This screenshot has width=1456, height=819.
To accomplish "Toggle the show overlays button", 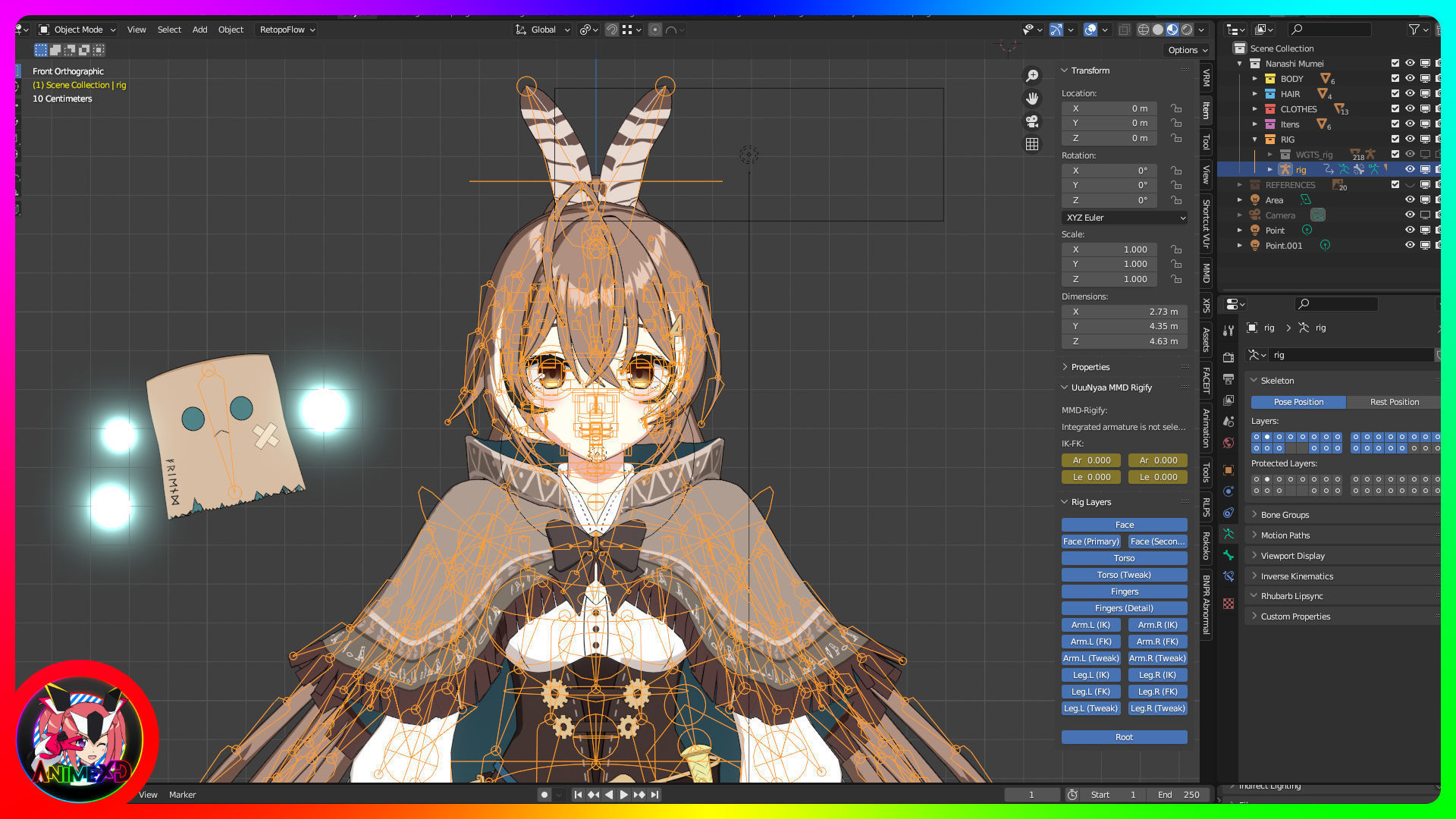I will [1090, 30].
